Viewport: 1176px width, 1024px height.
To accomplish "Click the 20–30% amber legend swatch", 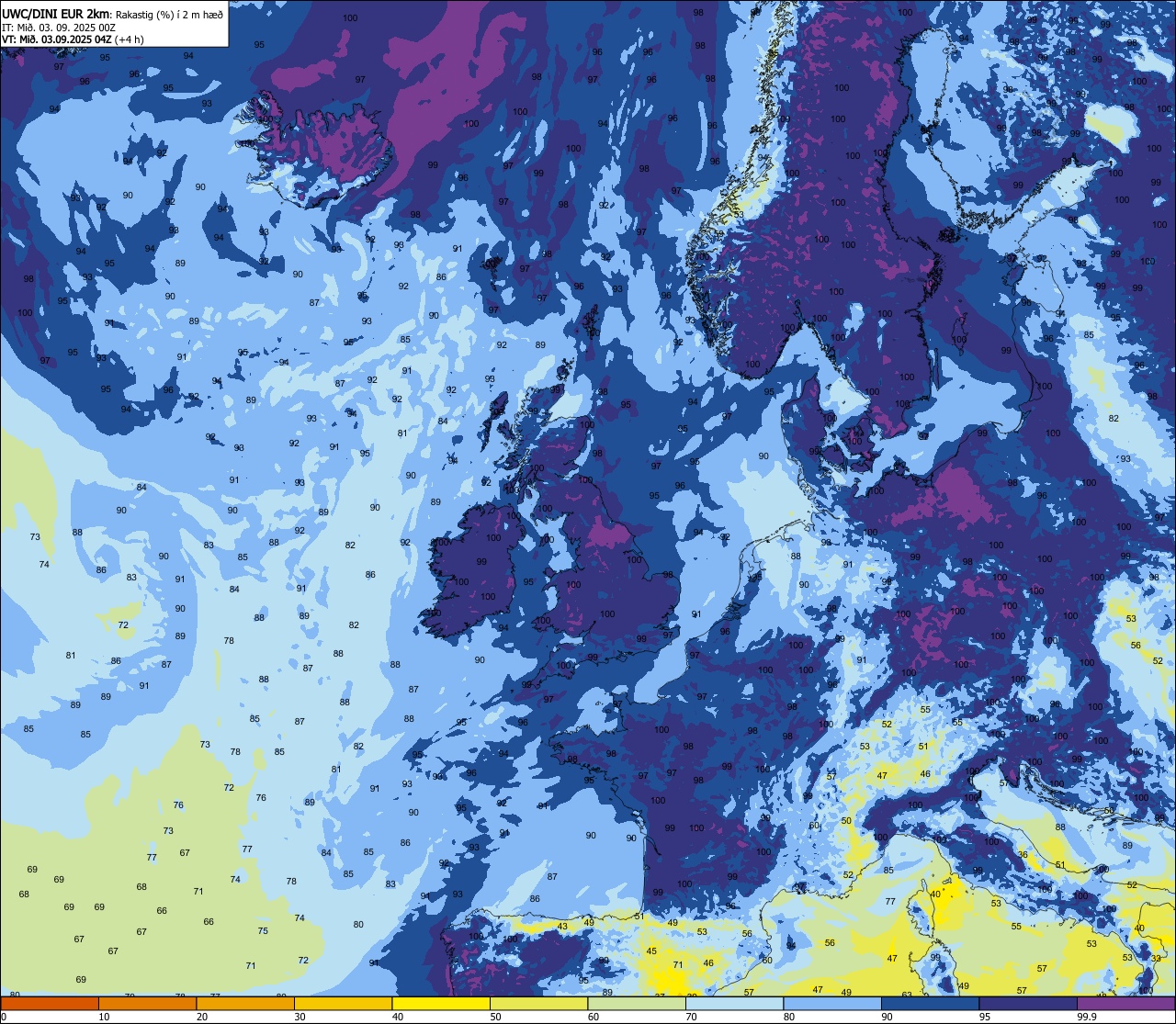I will [245, 1003].
